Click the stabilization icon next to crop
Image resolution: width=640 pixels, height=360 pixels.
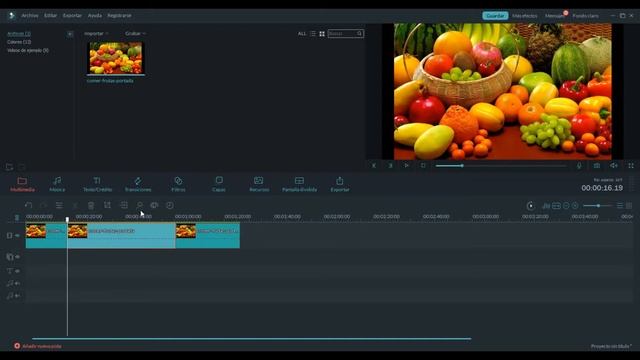click(124, 205)
